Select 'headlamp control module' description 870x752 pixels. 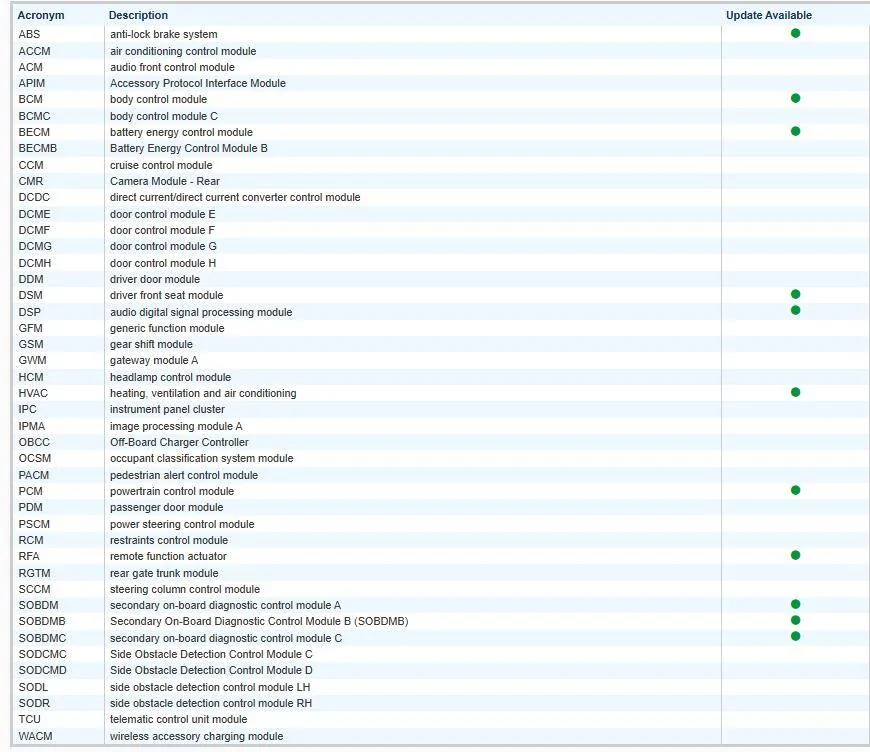point(170,377)
